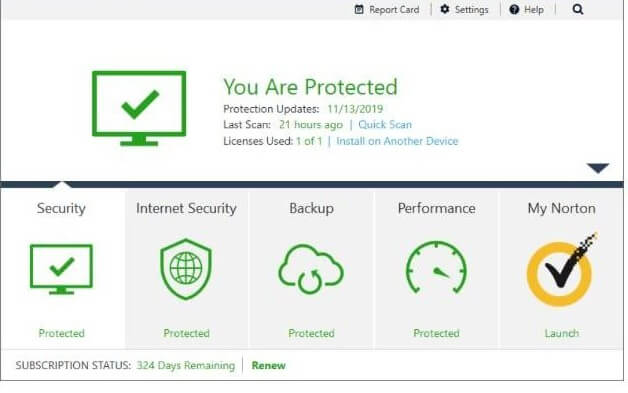
Task: Click the Report Card text link
Action: pyautogui.click(x=394, y=10)
